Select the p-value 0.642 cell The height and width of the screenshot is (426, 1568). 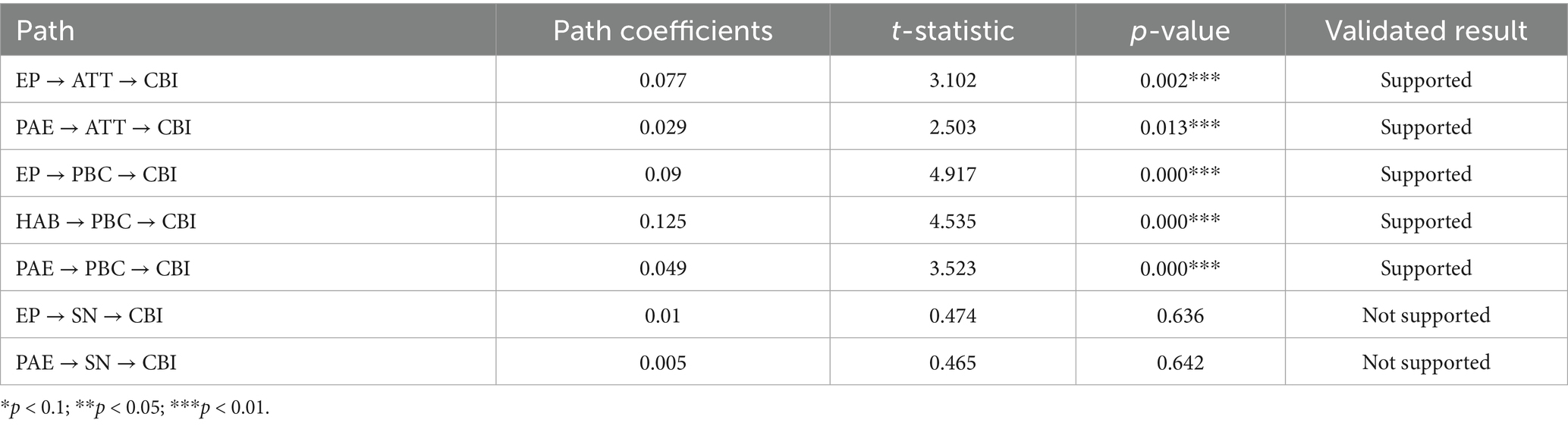(x=1180, y=362)
